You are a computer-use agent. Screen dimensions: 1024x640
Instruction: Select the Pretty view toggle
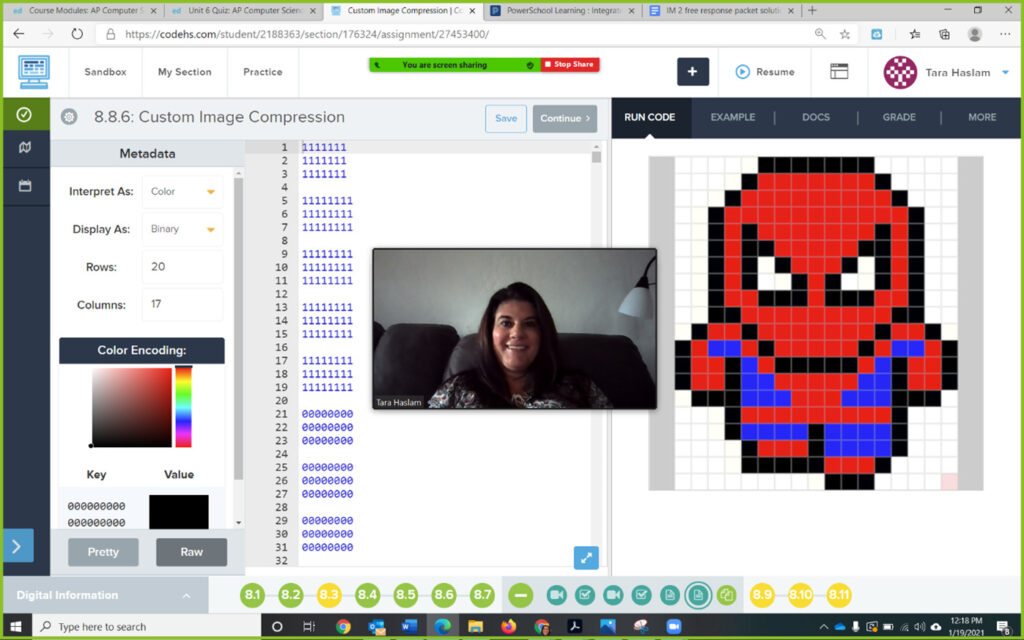[x=103, y=552]
